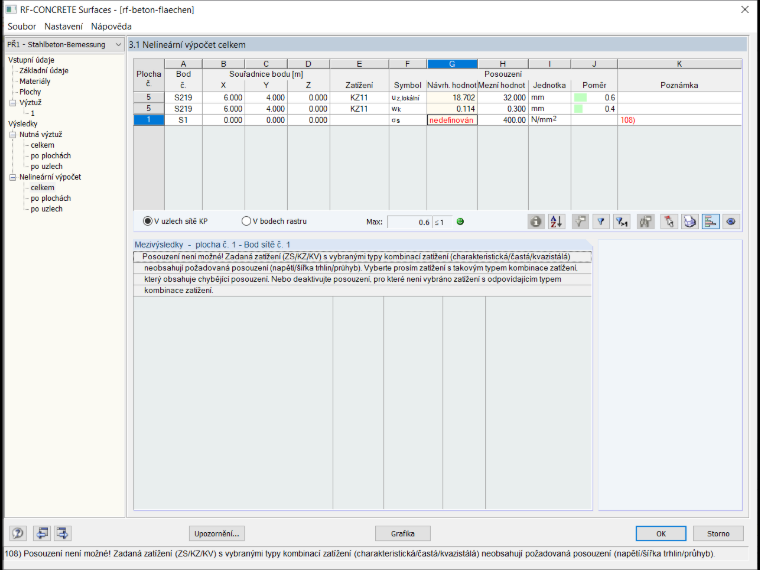Screen dimensions: 760x570
Task: Collapse the Nutná výztuž tree node
Action: [x=13, y=135]
